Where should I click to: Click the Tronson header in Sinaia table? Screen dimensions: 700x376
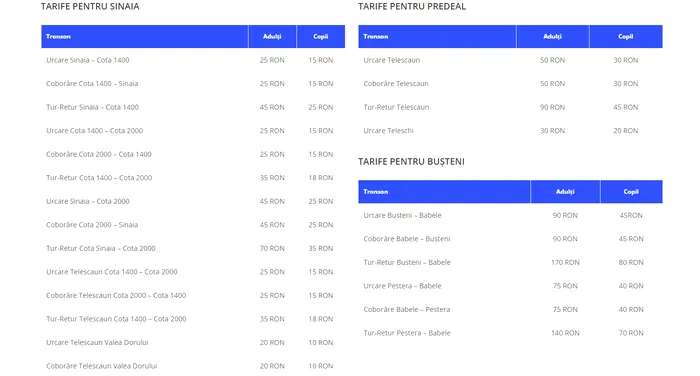tap(145, 37)
